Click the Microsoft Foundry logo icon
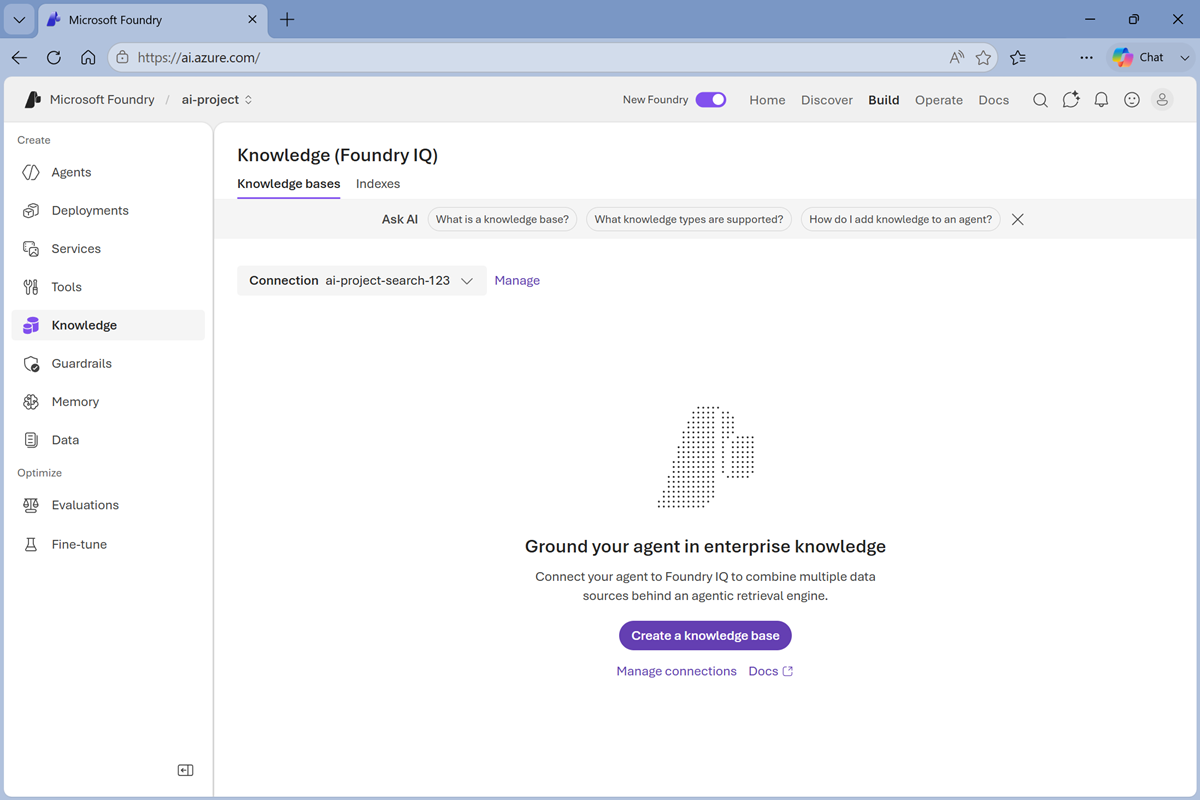Screen dimensions: 1200x800 click(x=33, y=99)
